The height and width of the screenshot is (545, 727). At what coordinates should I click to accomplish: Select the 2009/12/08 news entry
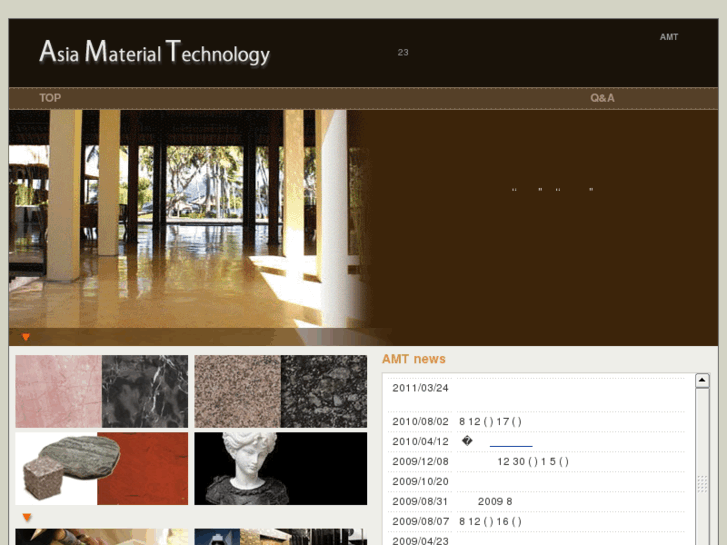tap(536, 462)
